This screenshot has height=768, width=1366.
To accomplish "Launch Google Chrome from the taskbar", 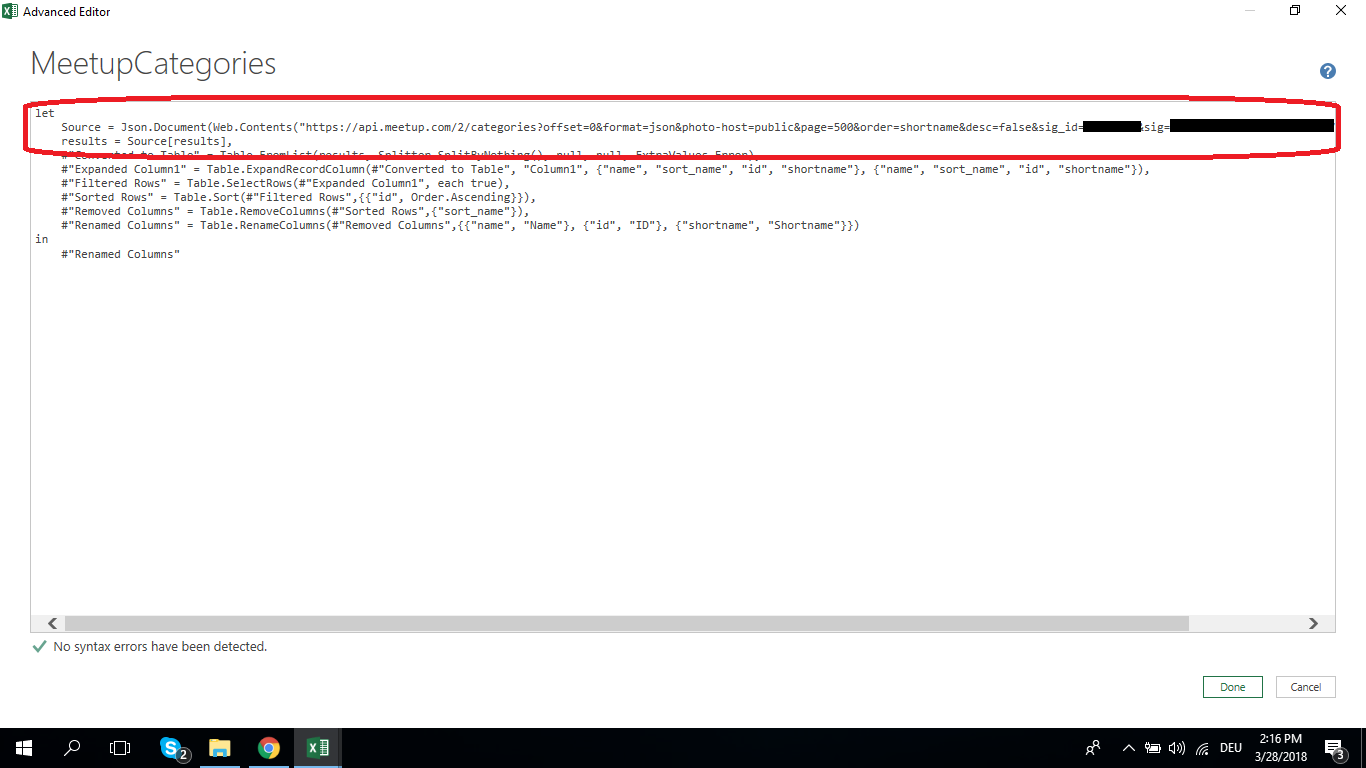I will [x=268, y=748].
